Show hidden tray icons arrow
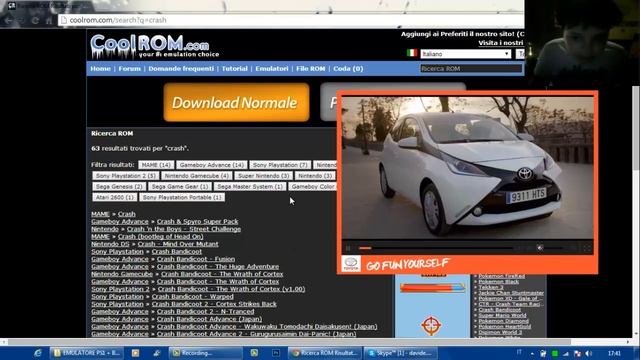Image resolution: width=640 pixels, height=360 pixels. 532,353
